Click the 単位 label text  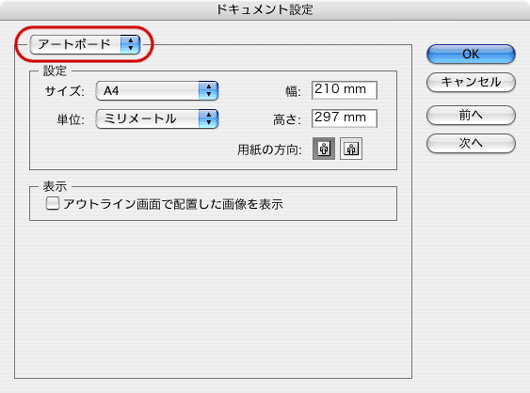pos(70,119)
